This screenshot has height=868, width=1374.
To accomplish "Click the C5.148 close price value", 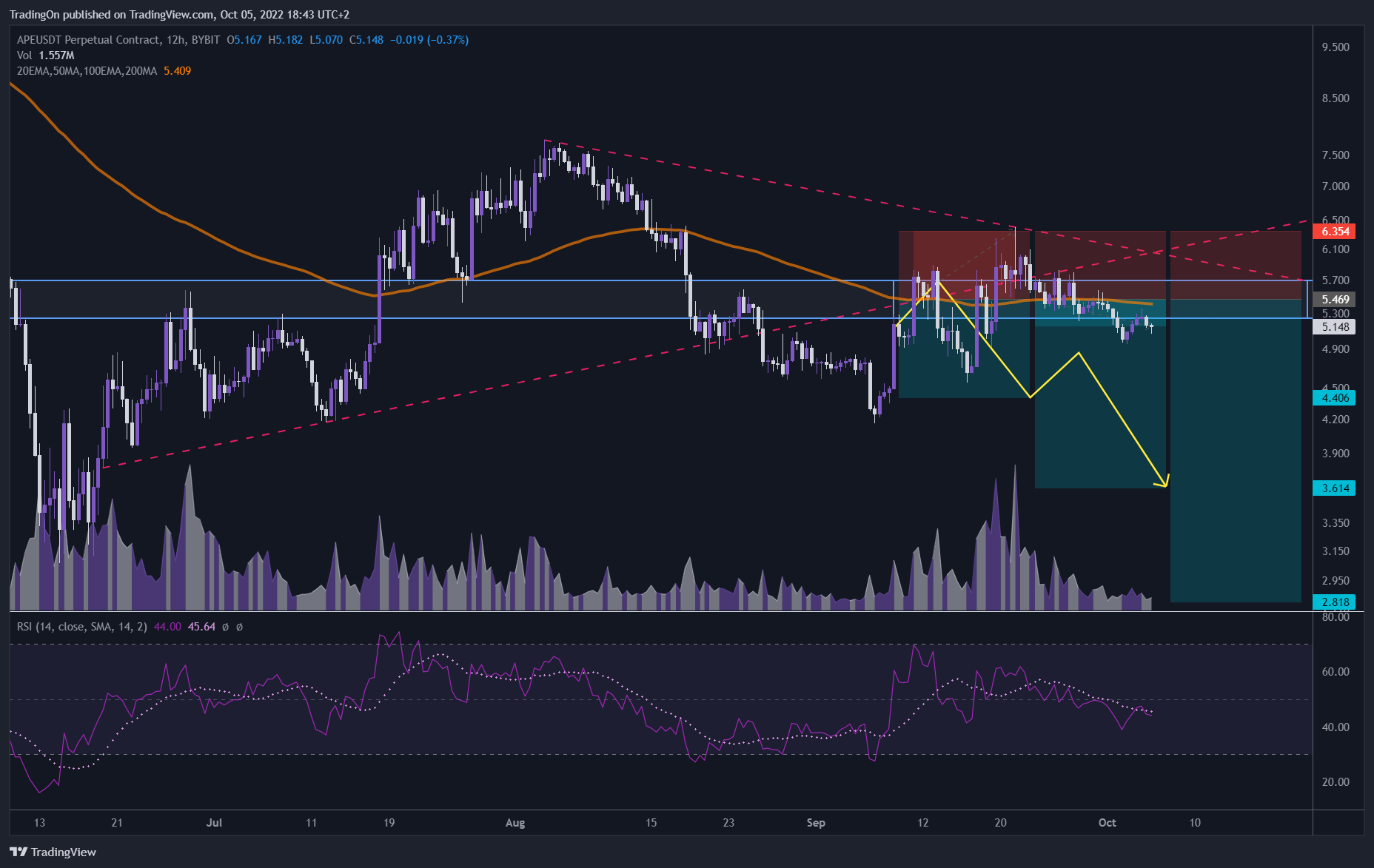I will point(366,40).
